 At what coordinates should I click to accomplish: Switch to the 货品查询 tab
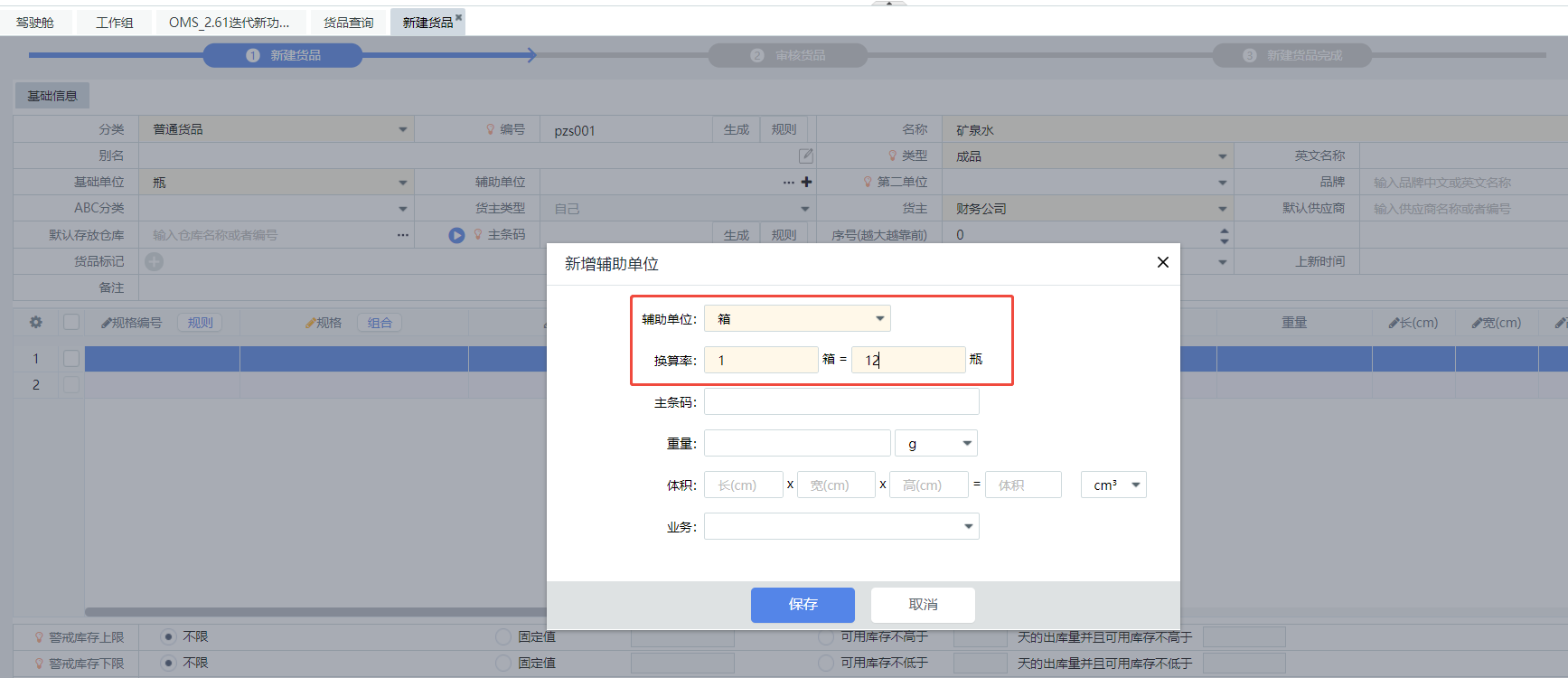[x=348, y=23]
